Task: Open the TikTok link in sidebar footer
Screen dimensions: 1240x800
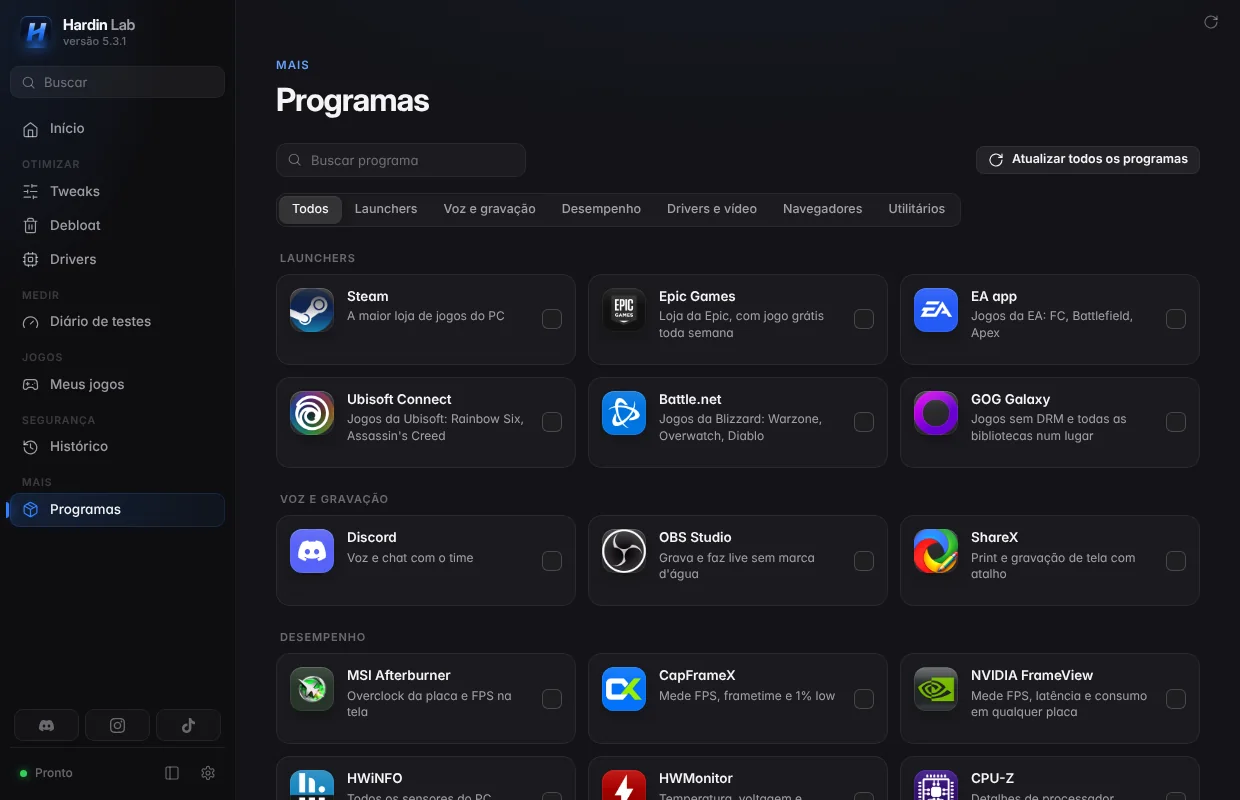Action: pyautogui.click(x=188, y=725)
